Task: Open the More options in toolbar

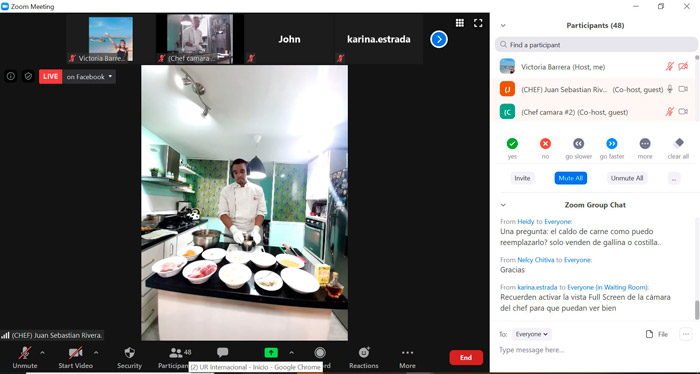Action: point(407,358)
